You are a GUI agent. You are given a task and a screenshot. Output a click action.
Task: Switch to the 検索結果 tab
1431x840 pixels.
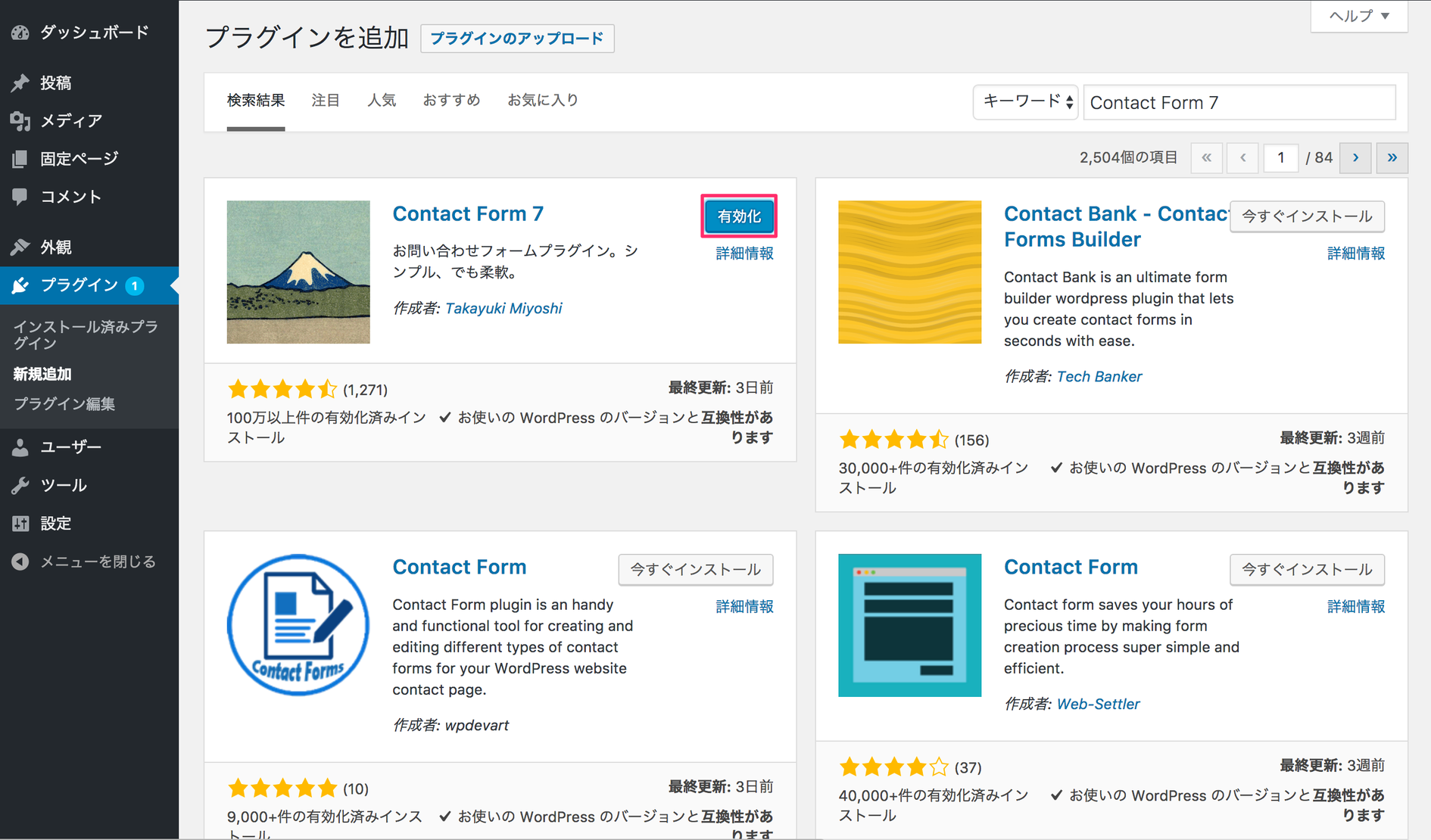tap(256, 100)
